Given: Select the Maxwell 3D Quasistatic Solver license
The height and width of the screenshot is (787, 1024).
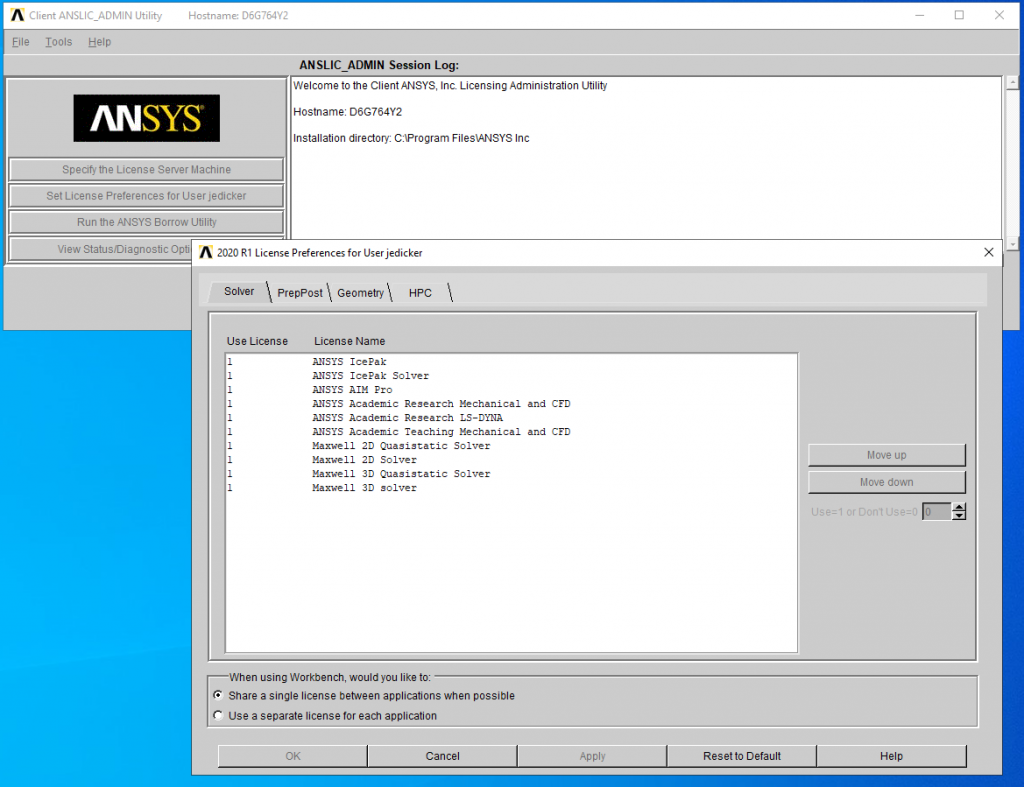Looking at the screenshot, I should pos(511,474).
